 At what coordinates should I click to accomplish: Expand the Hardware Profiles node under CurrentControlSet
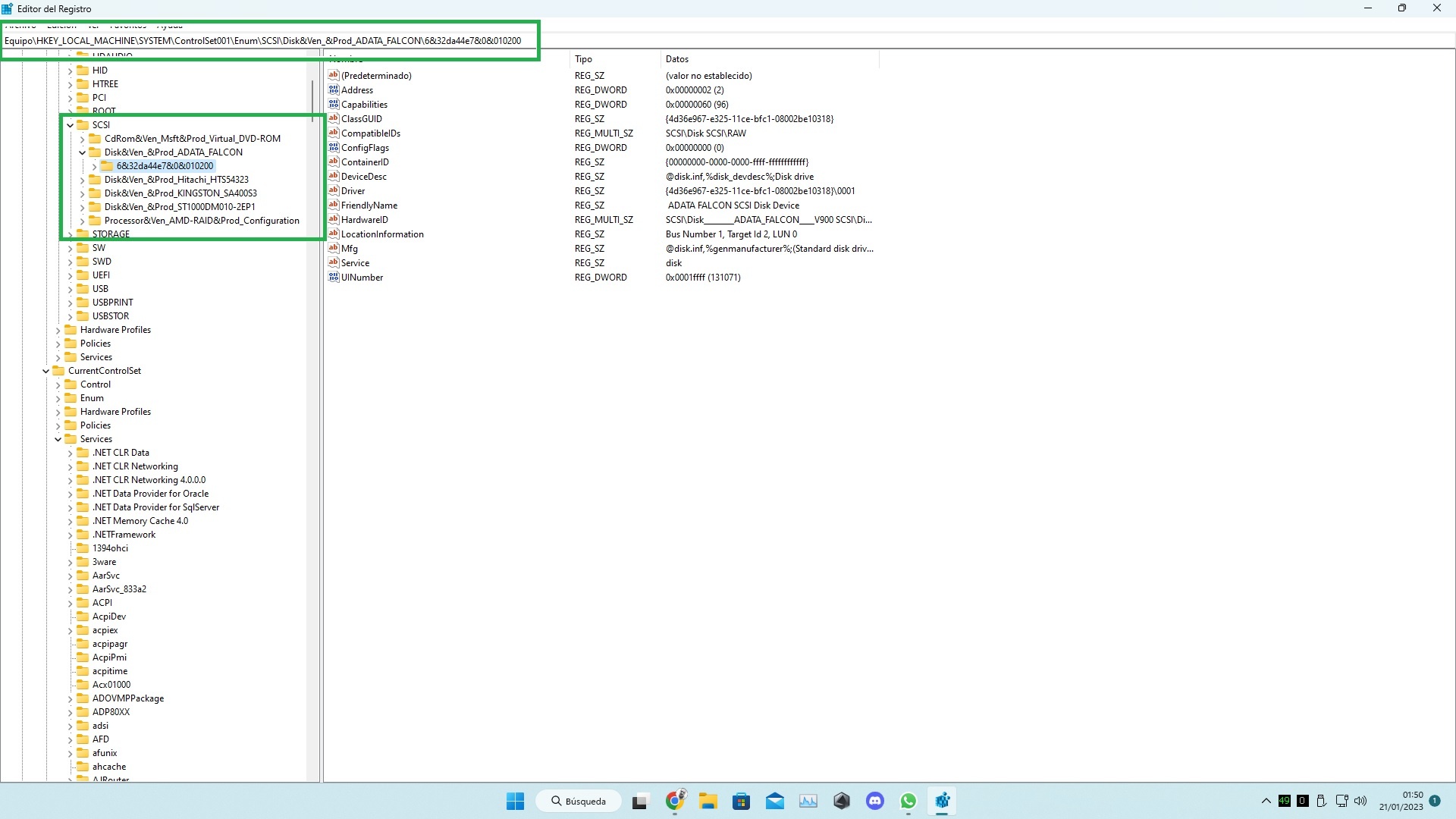[x=58, y=412]
